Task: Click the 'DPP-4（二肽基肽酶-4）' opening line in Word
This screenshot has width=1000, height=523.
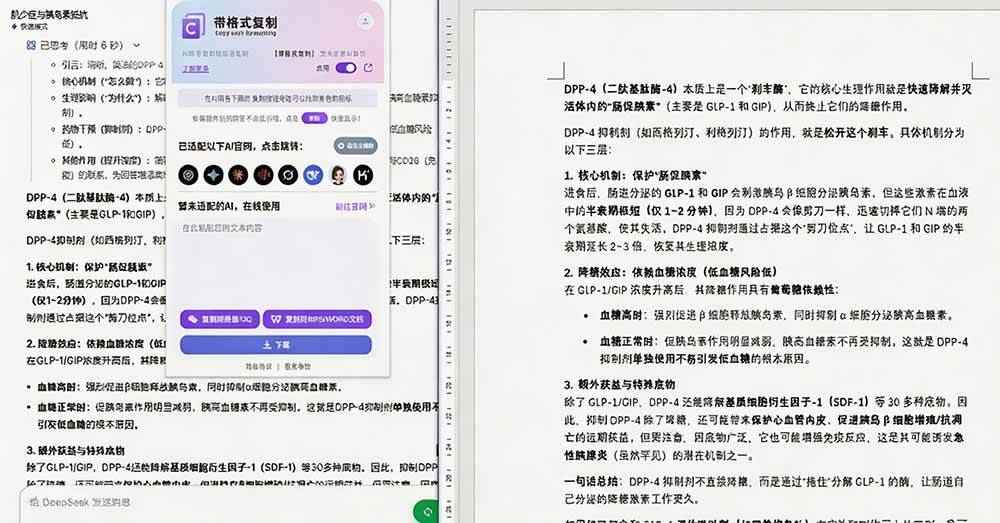Action: (x=767, y=98)
